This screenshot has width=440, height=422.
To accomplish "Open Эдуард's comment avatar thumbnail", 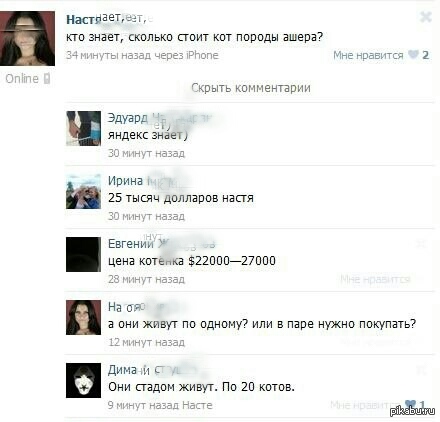I will 83,128.
